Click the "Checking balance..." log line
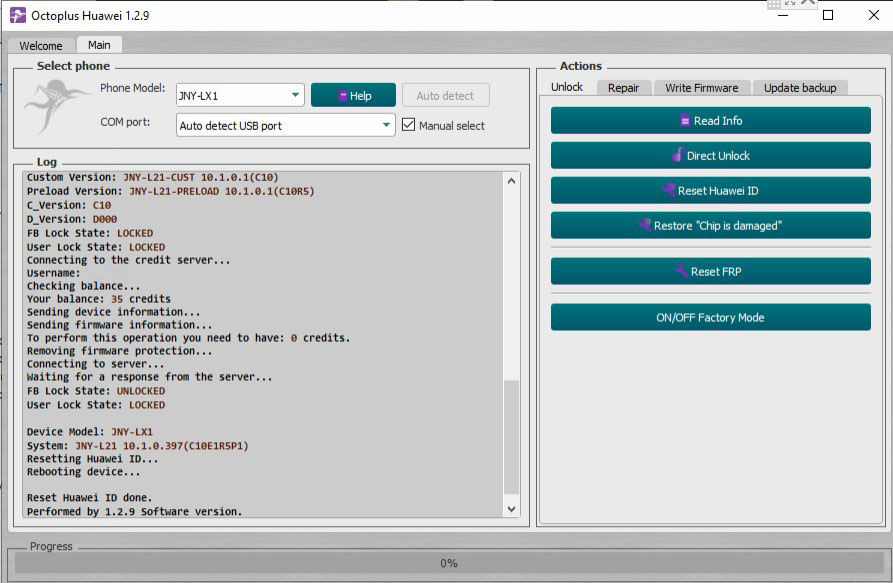 (83, 286)
